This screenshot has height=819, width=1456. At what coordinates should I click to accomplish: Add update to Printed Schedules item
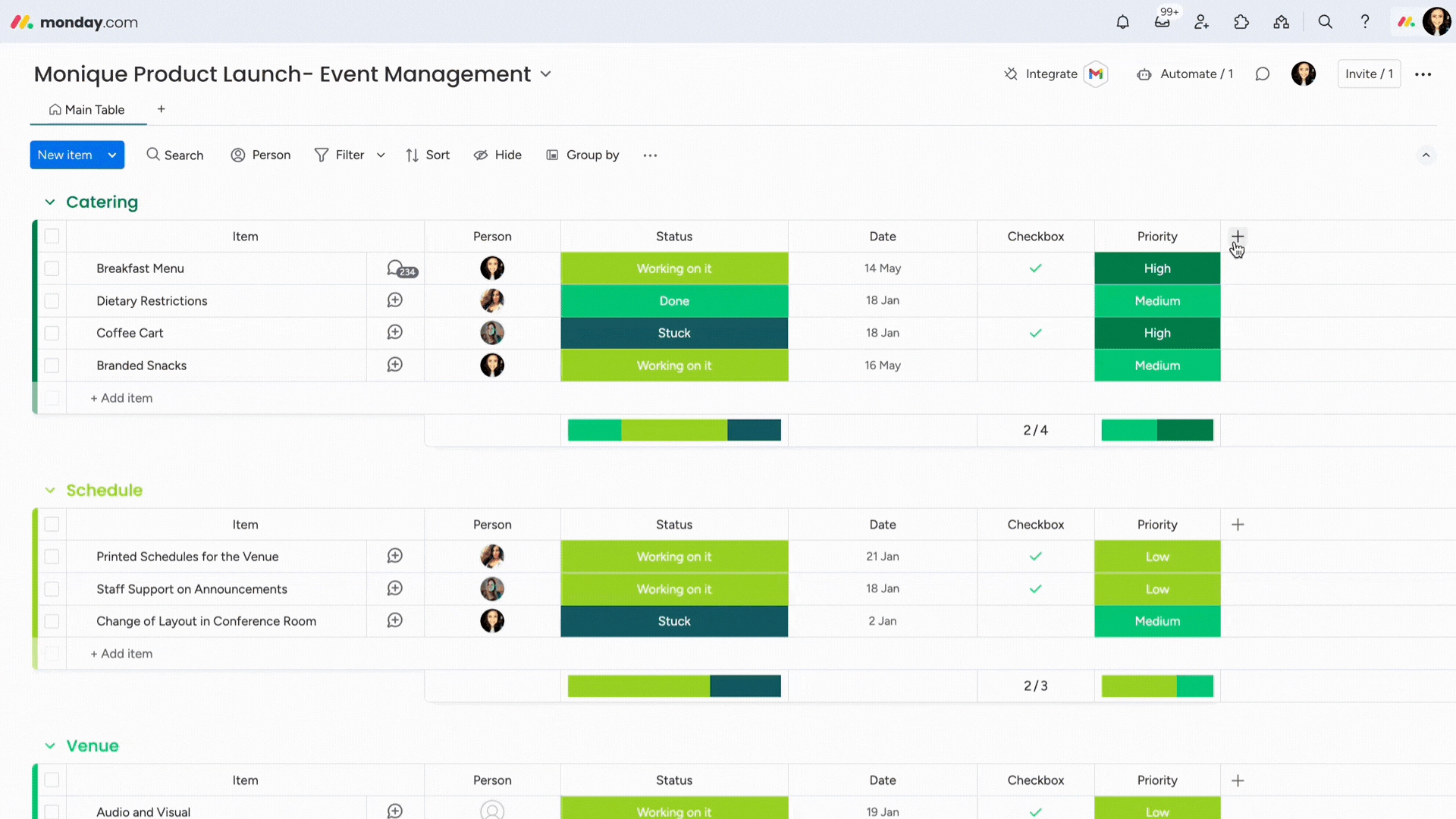pyautogui.click(x=394, y=556)
